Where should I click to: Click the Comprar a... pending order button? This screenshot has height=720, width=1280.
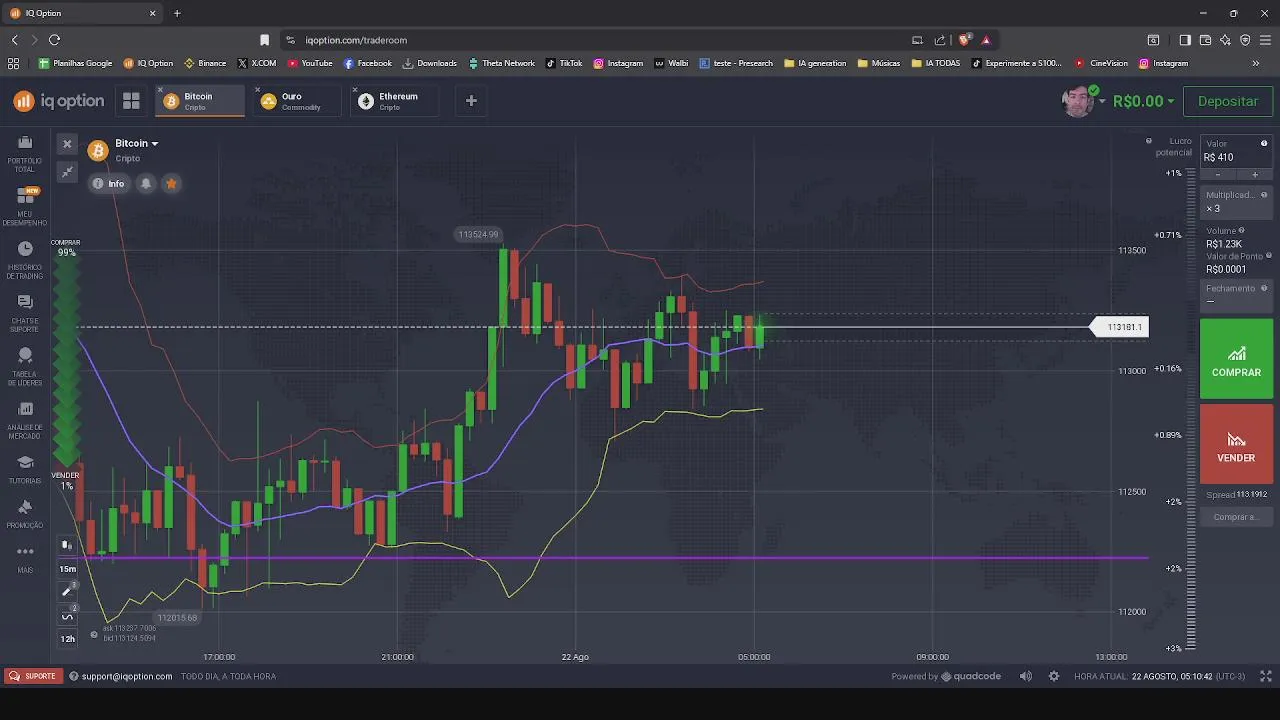coord(1236,518)
